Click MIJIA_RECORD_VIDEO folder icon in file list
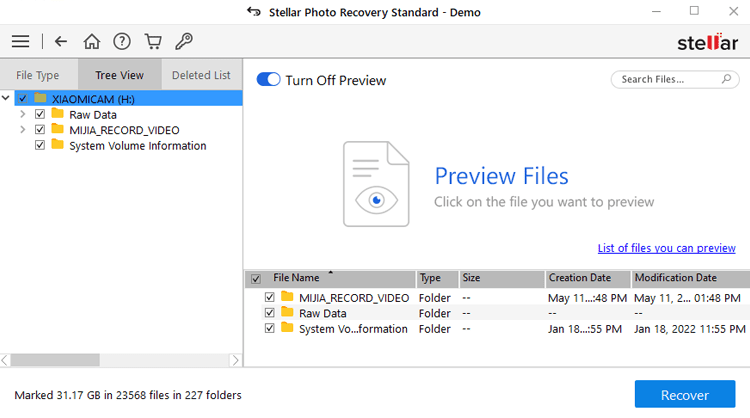 pos(287,297)
